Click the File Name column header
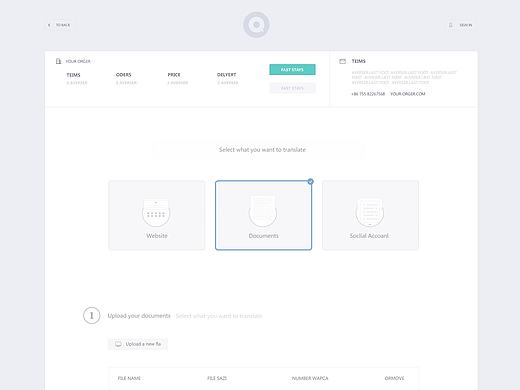The width and height of the screenshot is (520, 390). pyautogui.click(x=129, y=378)
